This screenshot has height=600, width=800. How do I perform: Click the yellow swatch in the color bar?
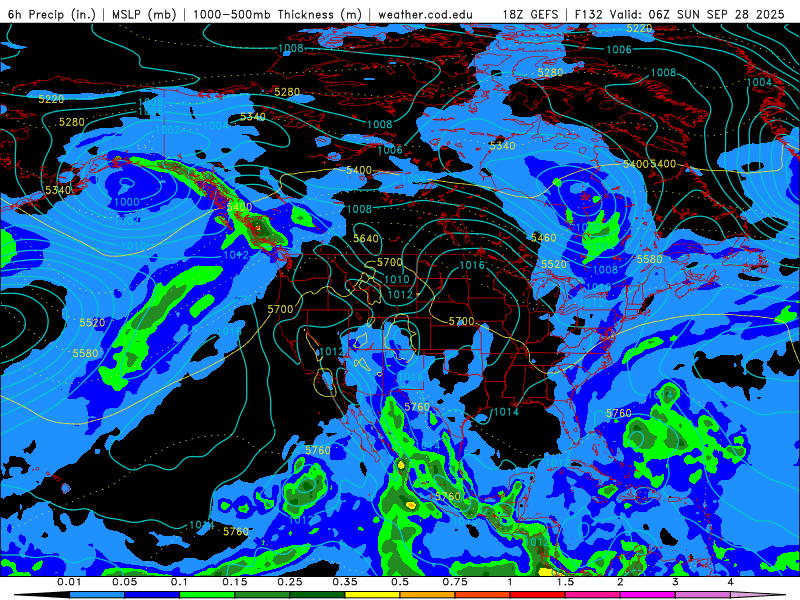click(x=372, y=595)
